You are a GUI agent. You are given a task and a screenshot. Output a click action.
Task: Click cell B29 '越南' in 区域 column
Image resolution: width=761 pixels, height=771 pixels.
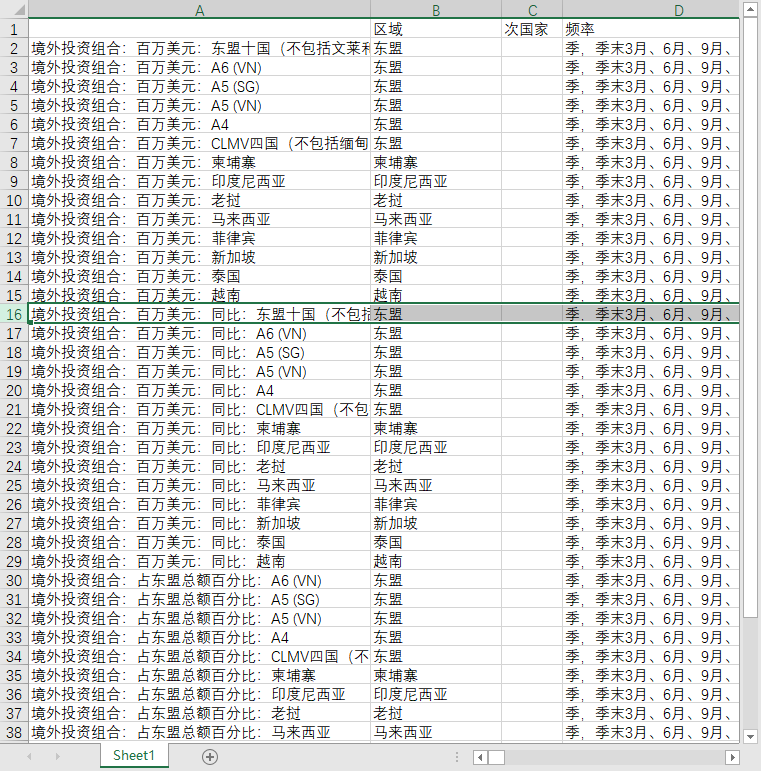pos(436,562)
